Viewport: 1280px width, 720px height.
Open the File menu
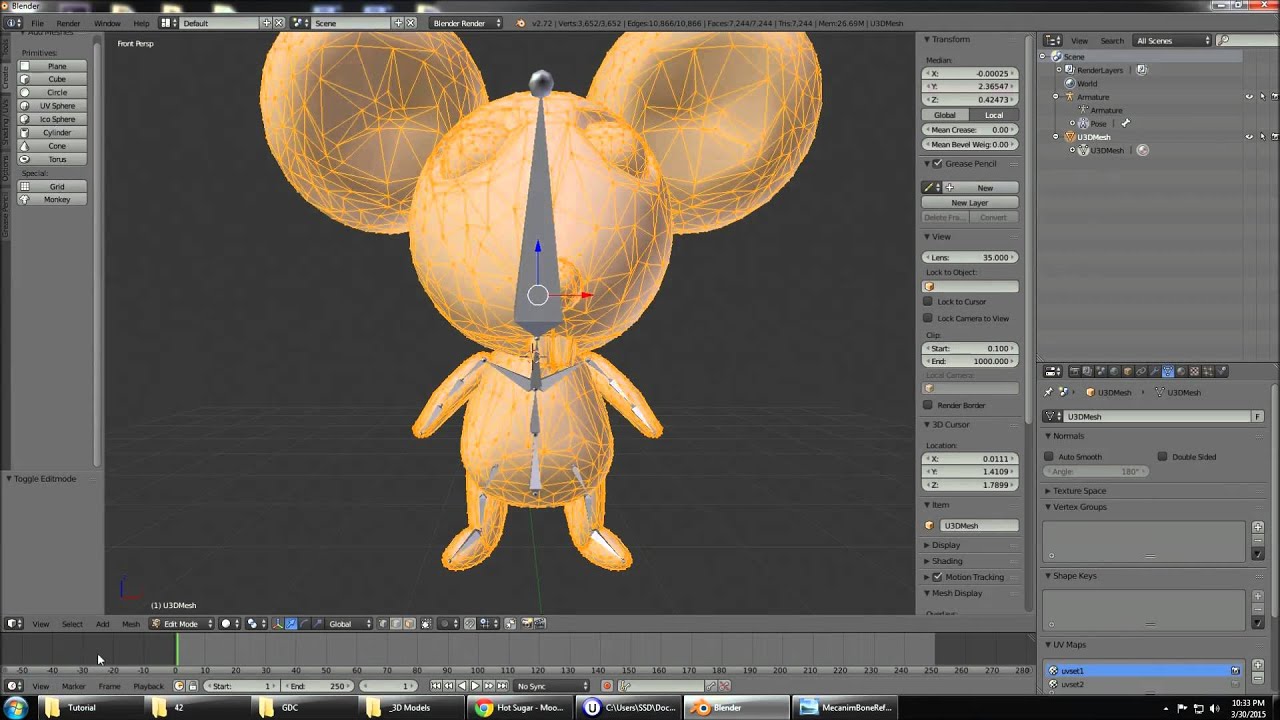tap(37, 23)
